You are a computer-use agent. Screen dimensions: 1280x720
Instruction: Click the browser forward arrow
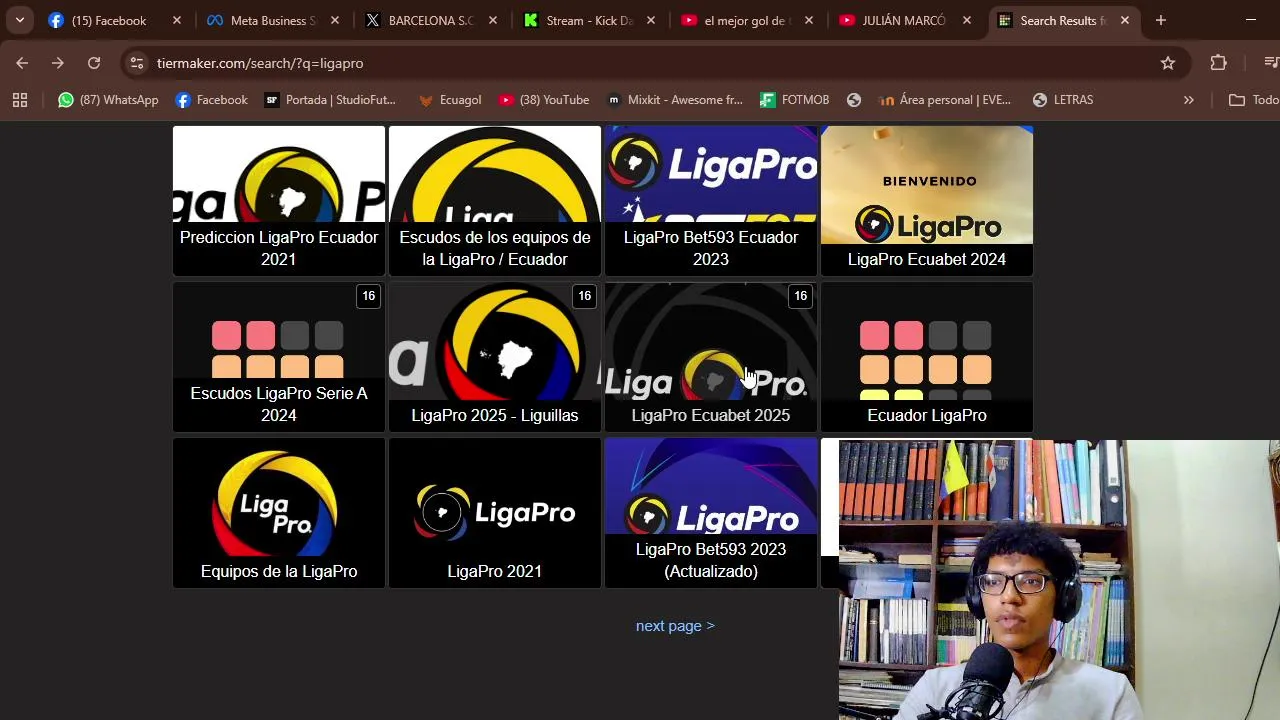pyautogui.click(x=58, y=63)
